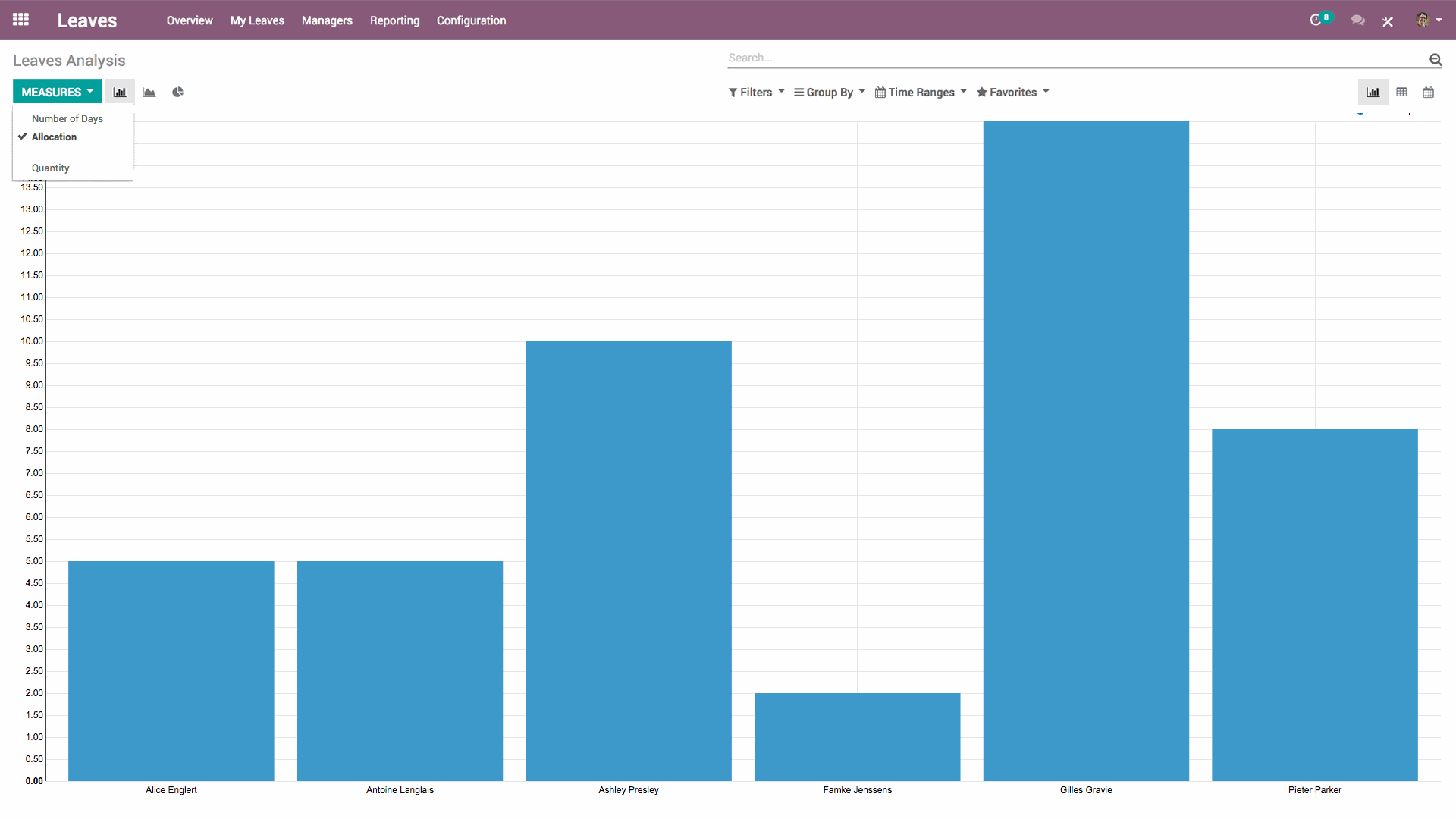Open the Group By dropdown
Image resolution: width=1456 pixels, height=819 pixels.
tap(829, 92)
